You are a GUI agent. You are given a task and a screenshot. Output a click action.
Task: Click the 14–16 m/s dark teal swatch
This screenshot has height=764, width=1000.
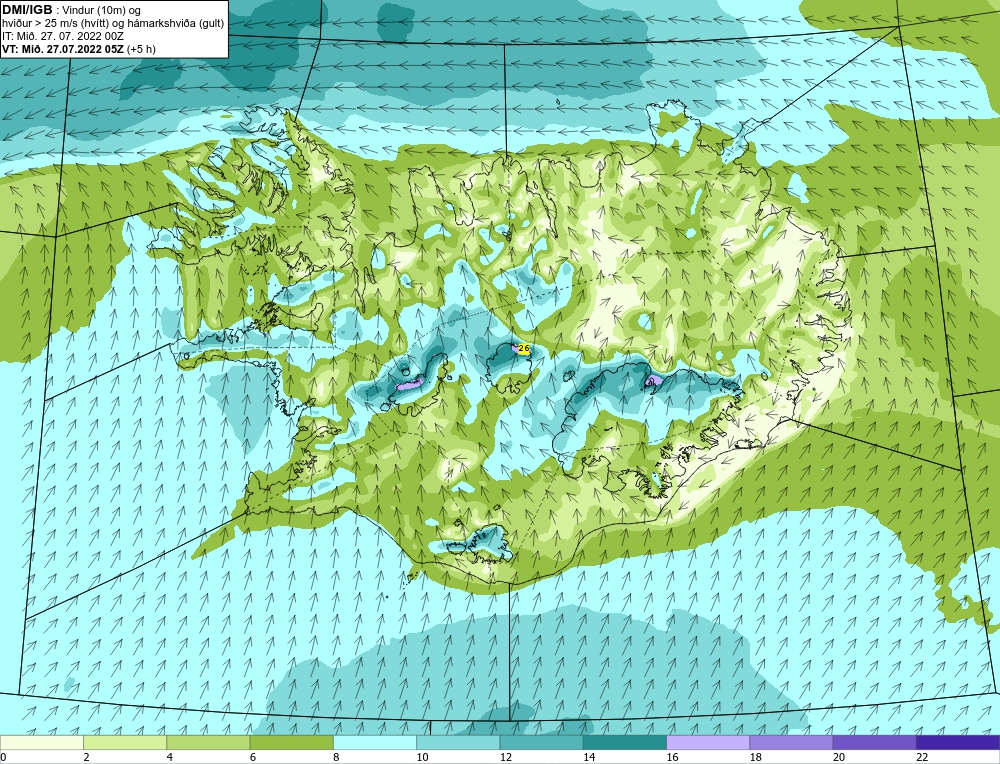(x=625, y=743)
